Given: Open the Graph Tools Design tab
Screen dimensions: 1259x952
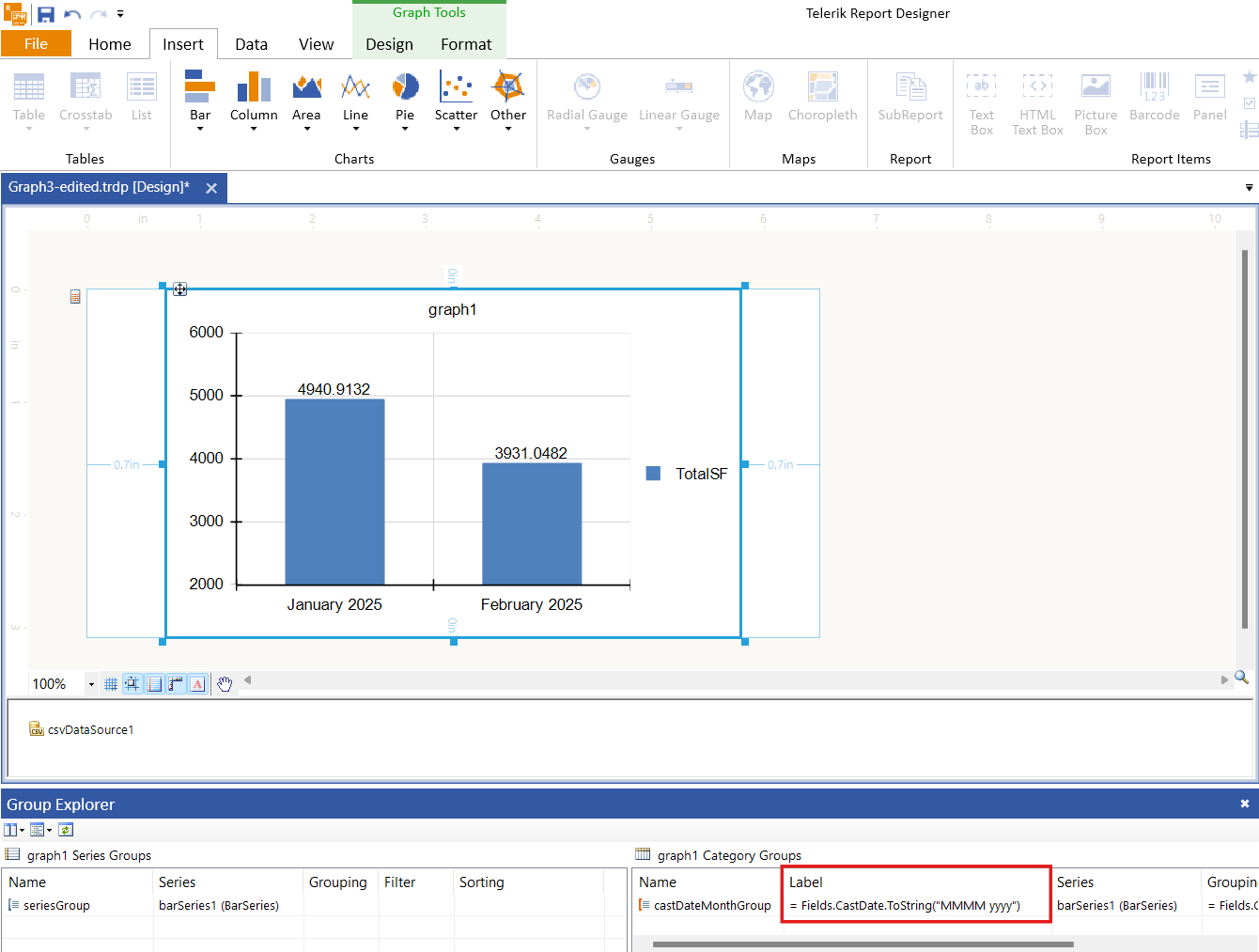Looking at the screenshot, I should point(389,44).
